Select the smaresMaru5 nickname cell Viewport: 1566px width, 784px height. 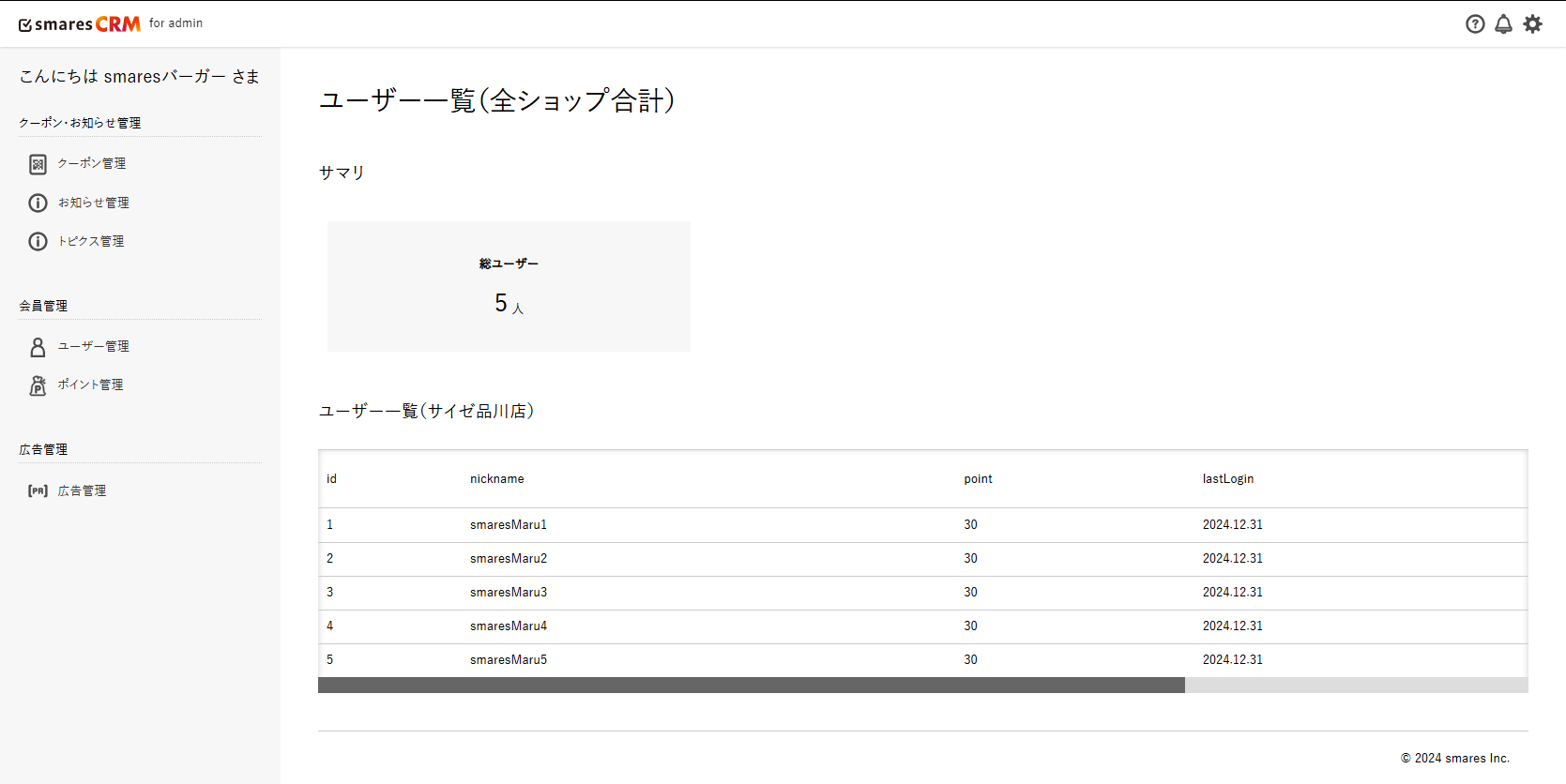(509, 660)
